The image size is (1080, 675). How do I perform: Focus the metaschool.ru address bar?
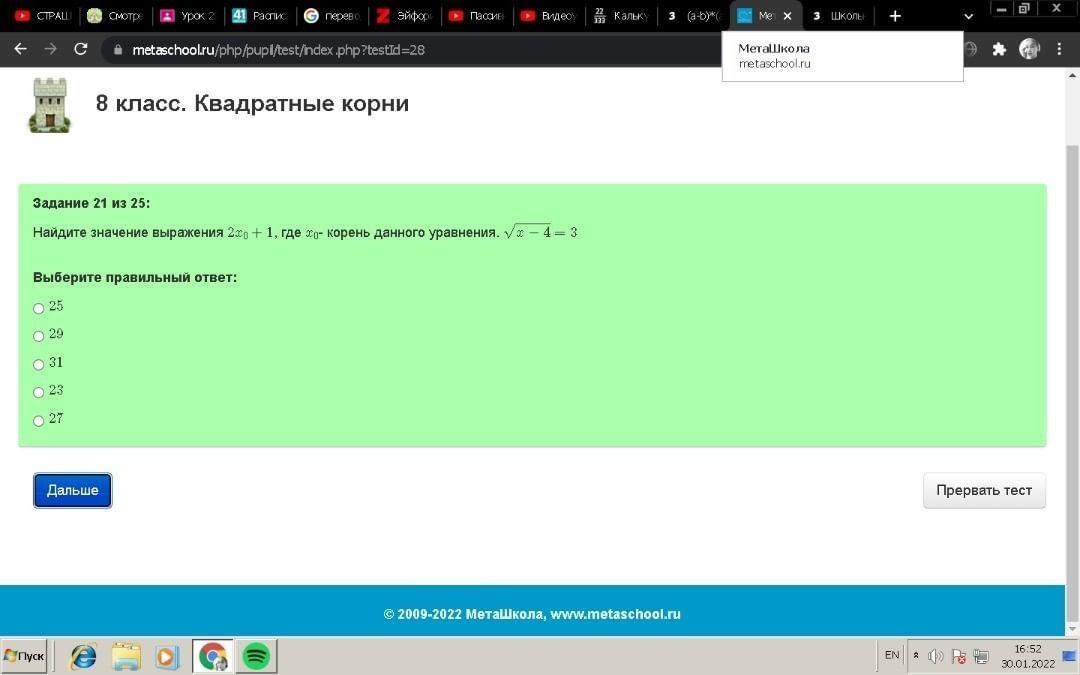(x=413, y=50)
